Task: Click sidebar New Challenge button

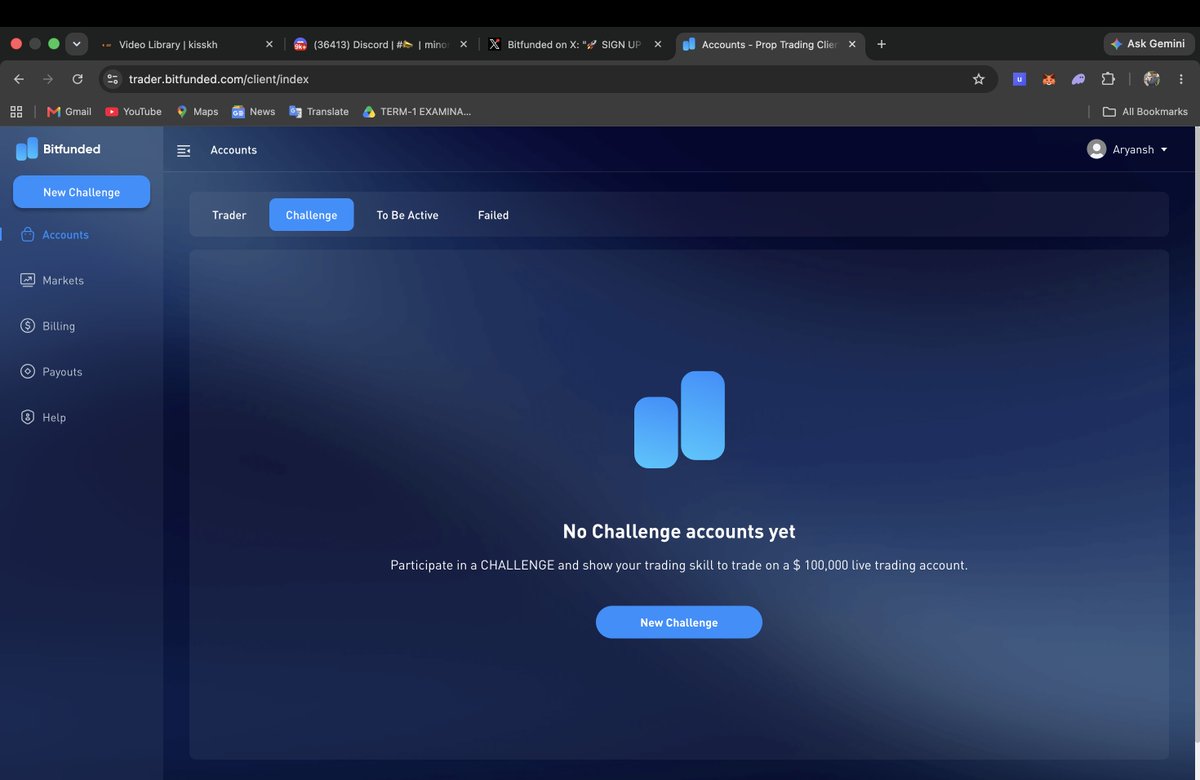Action: click(x=81, y=192)
